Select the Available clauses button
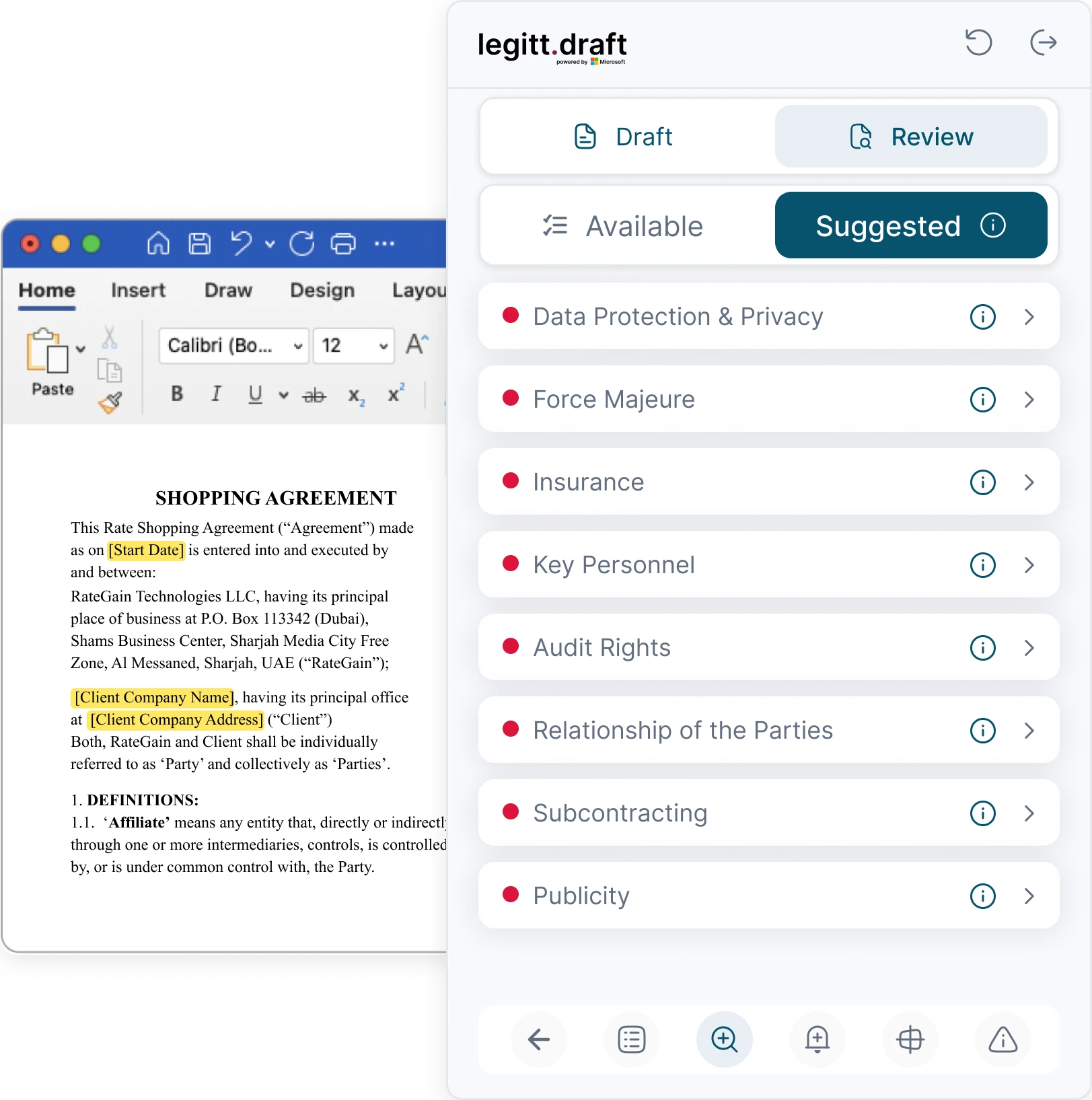 (624, 226)
